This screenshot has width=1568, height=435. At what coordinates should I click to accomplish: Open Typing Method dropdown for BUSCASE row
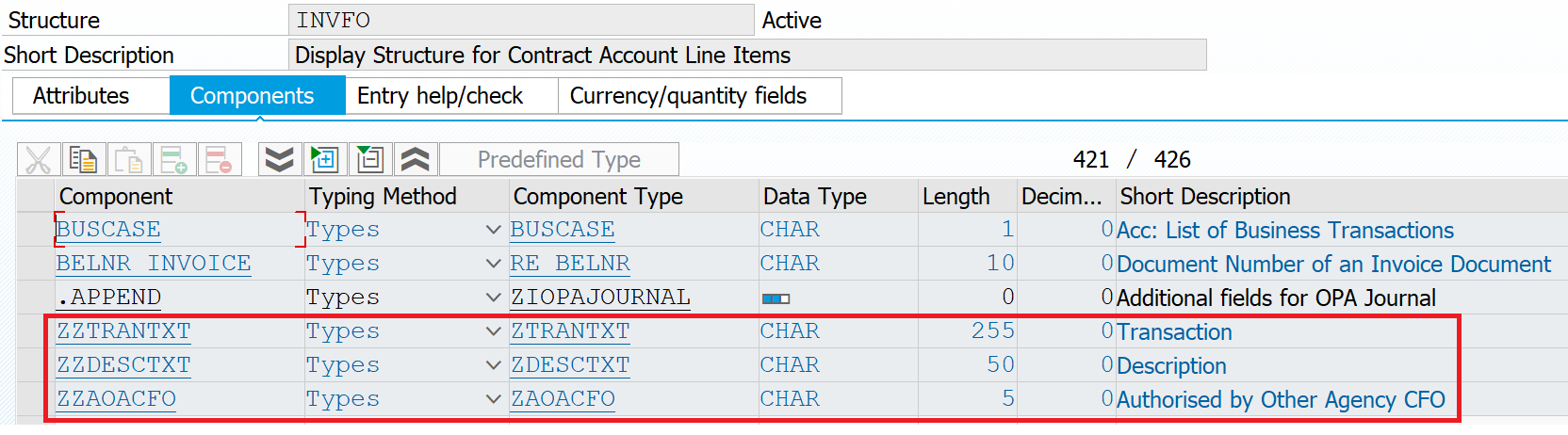coord(493,230)
